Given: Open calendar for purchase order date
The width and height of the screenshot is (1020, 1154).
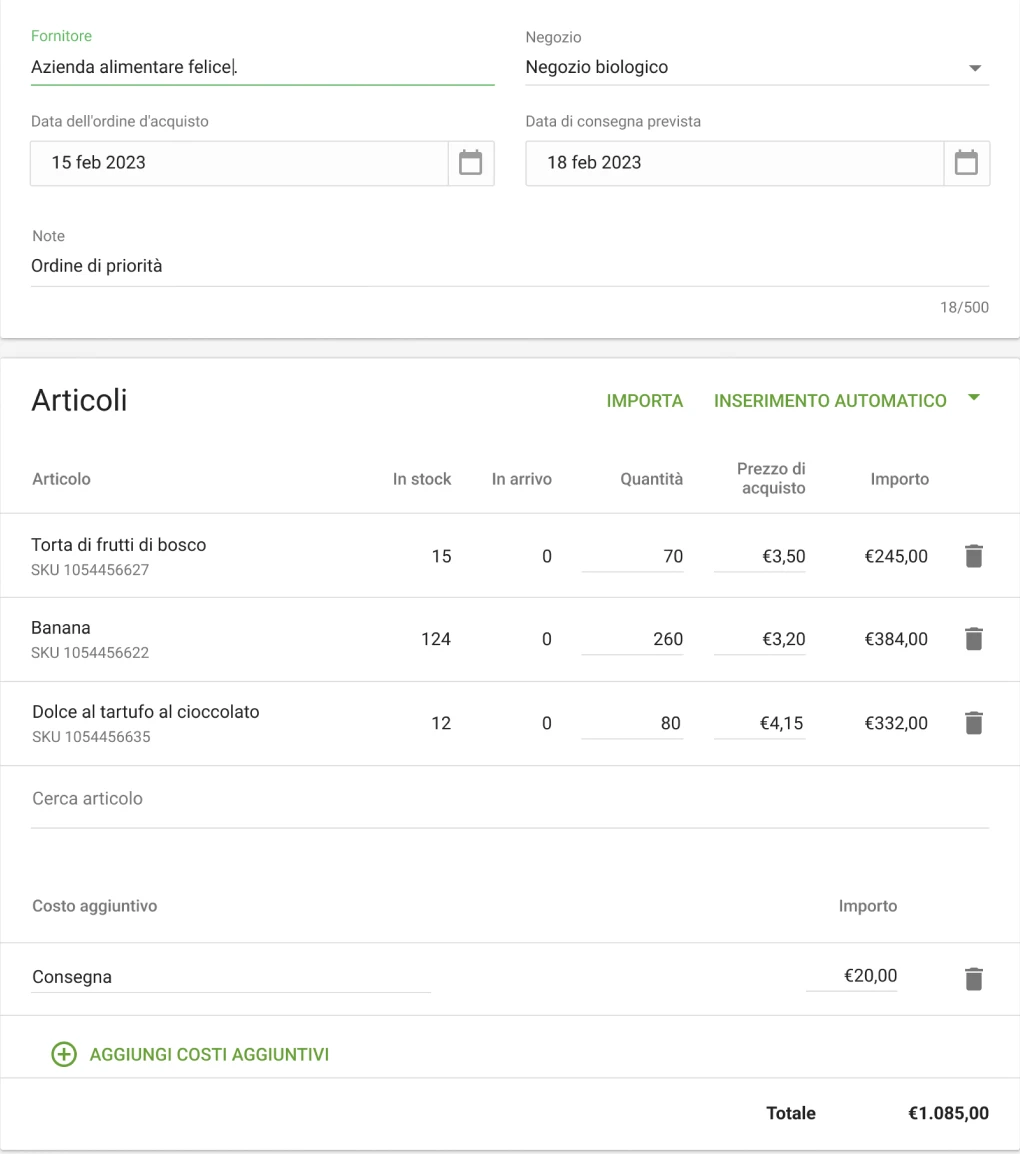Looking at the screenshot, I should (470, 163).
